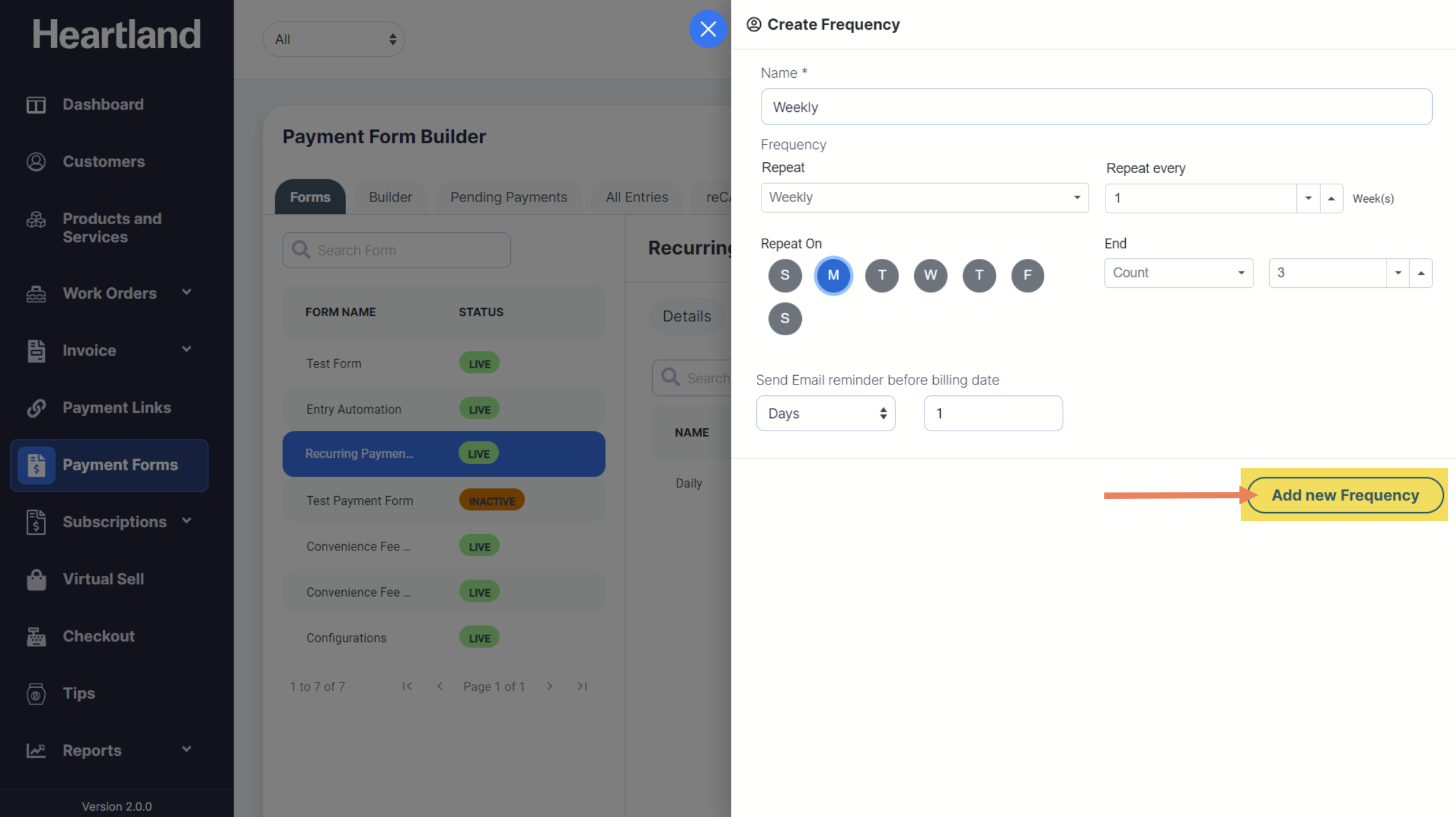Open the Repeat Weekly dropdown

(x=924, y=198)
